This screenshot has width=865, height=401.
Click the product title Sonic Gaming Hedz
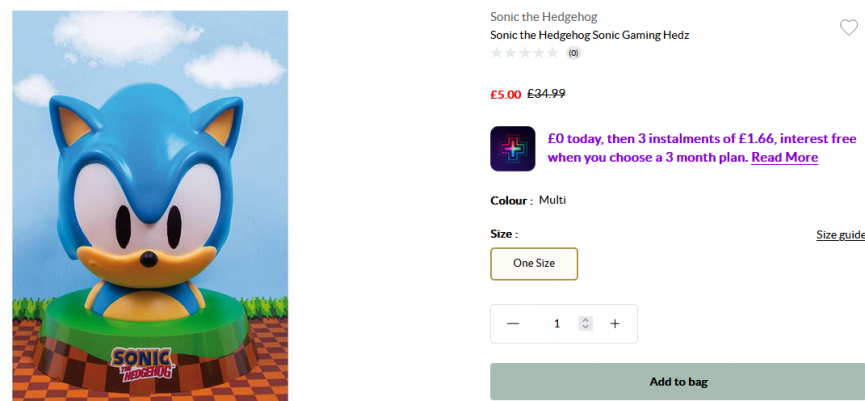[x=589, y=35]
